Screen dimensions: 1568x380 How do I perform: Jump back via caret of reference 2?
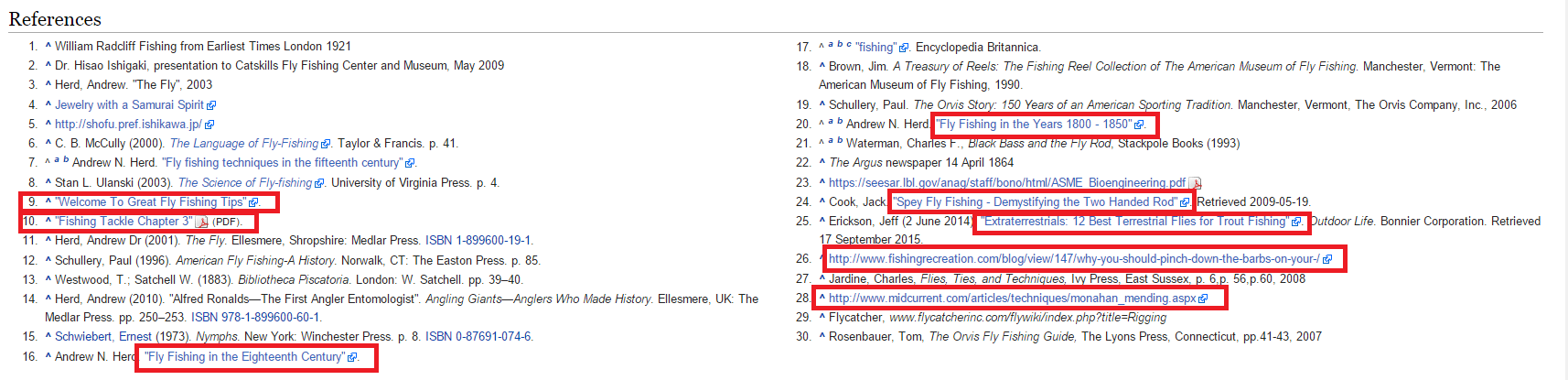click(x=48, y=64)
